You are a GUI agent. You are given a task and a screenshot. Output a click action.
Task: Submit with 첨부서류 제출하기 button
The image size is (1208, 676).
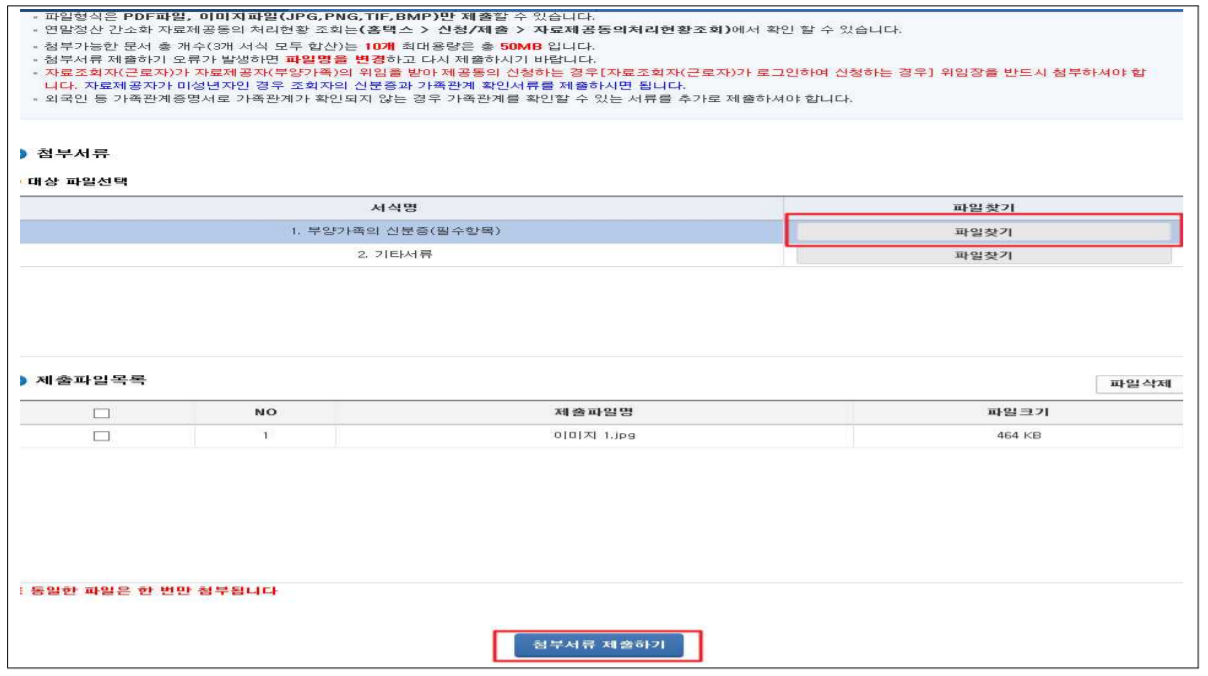pos(598,645)
